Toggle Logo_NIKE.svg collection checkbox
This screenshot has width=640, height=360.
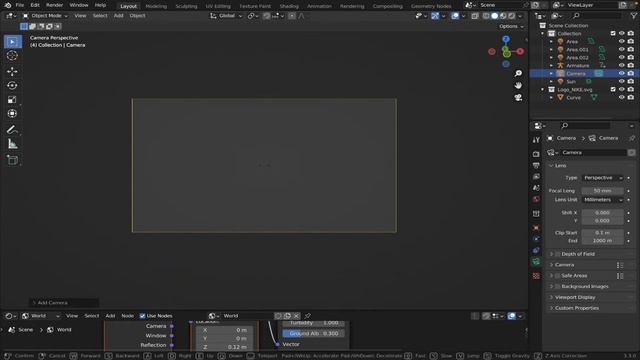613,89
